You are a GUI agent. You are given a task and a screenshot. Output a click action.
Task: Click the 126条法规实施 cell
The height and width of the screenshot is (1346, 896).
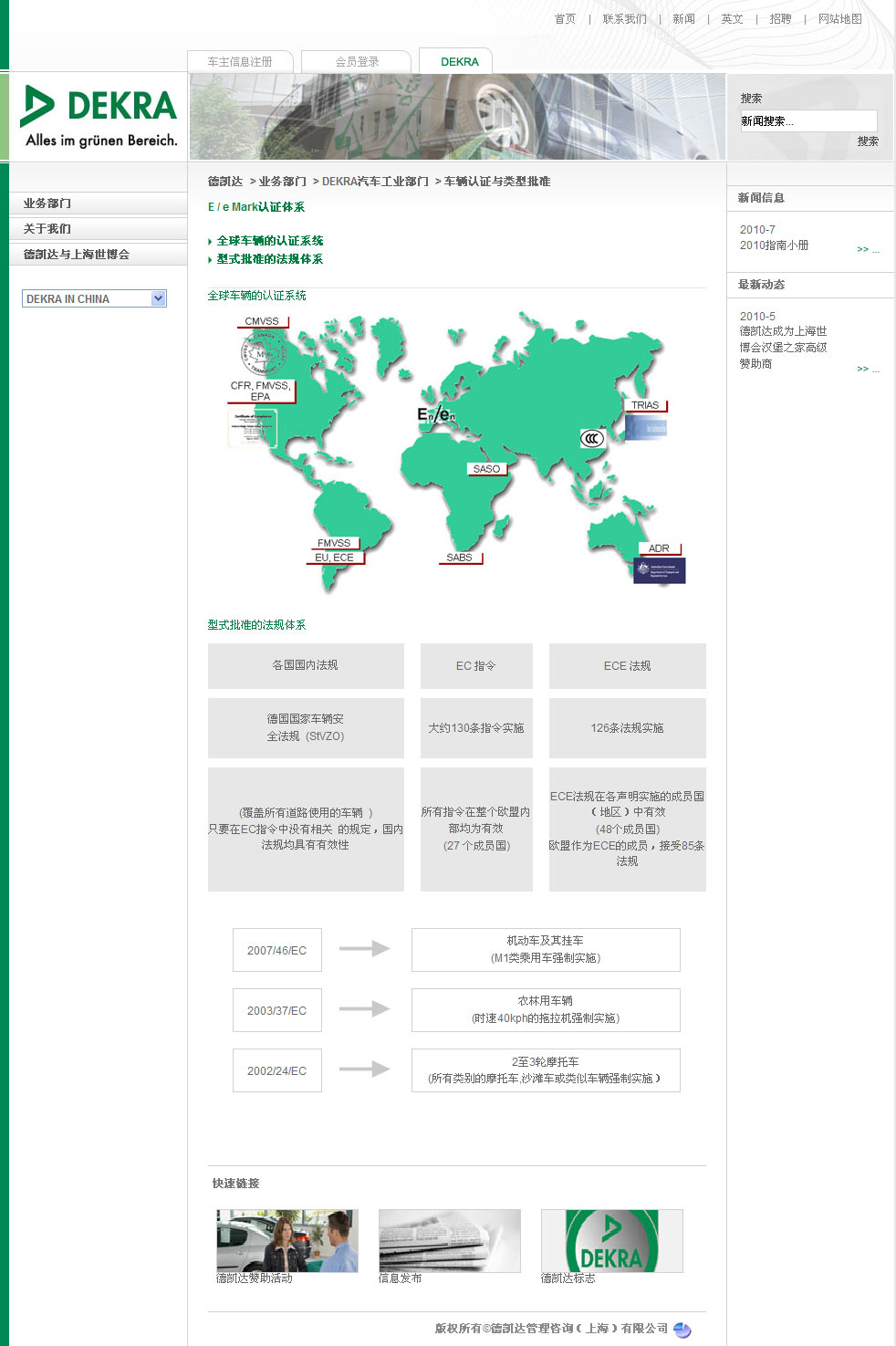(628, 728)
